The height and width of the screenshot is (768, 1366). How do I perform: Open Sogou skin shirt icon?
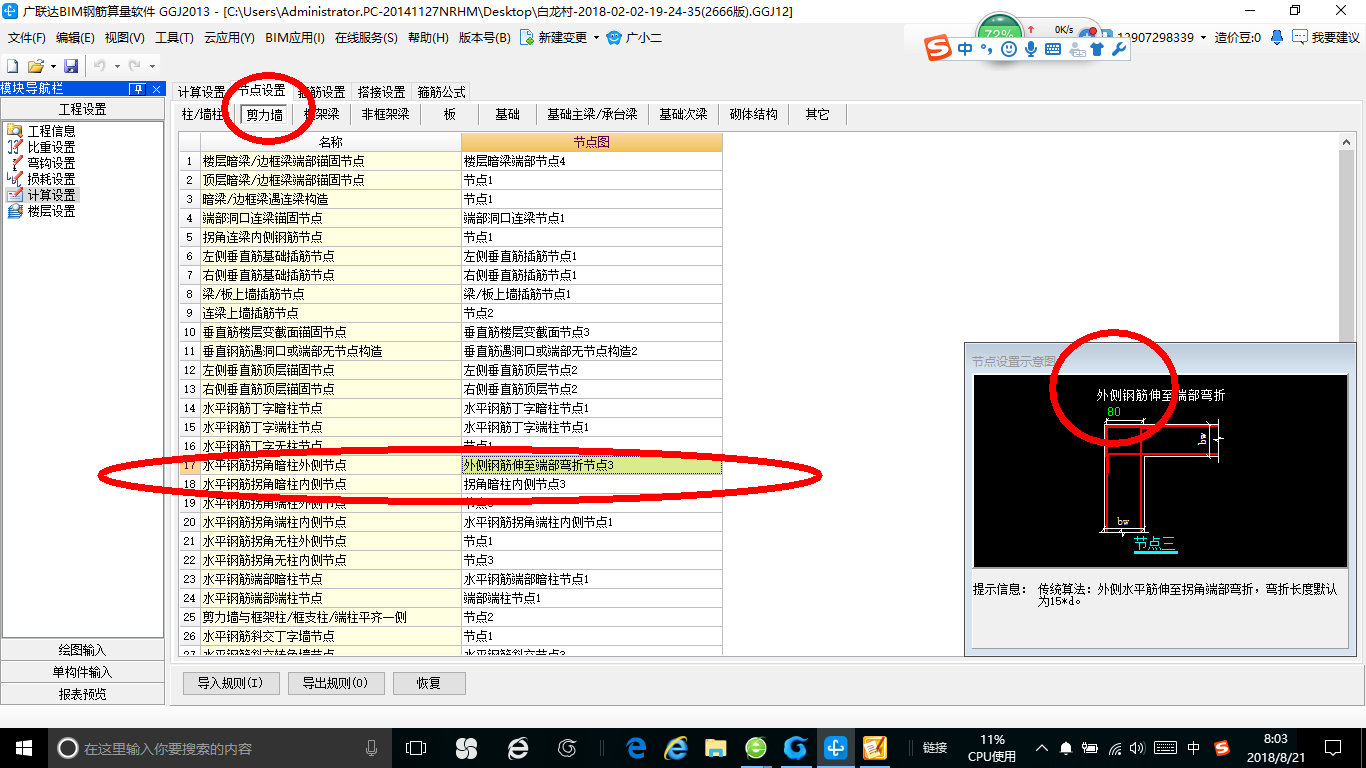pyautogui.click(x=1097, y=48)
